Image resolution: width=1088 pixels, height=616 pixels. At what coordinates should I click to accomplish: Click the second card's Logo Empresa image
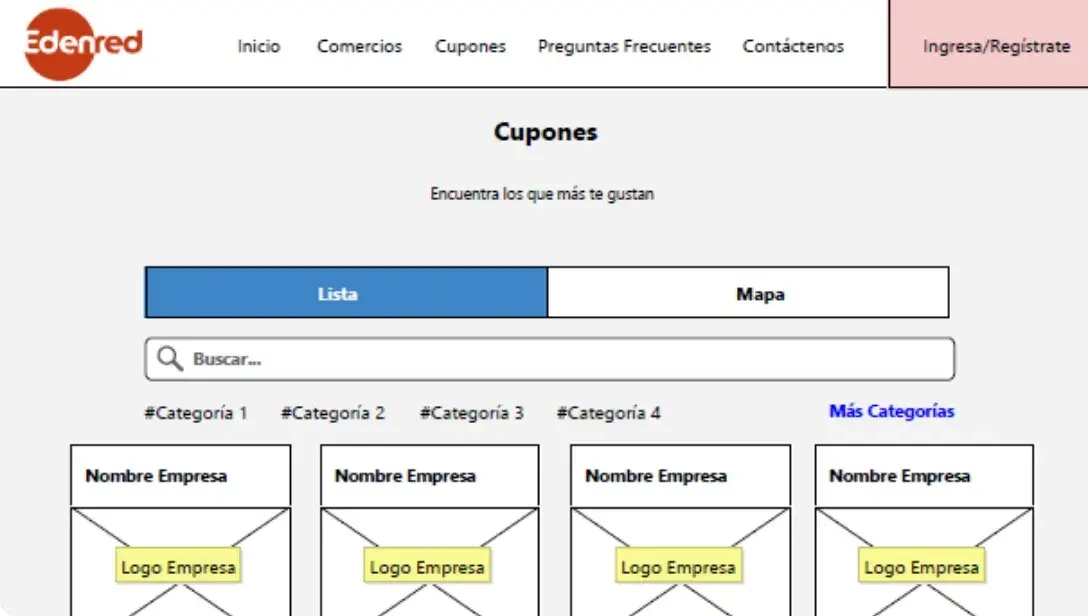click(428, 567)
